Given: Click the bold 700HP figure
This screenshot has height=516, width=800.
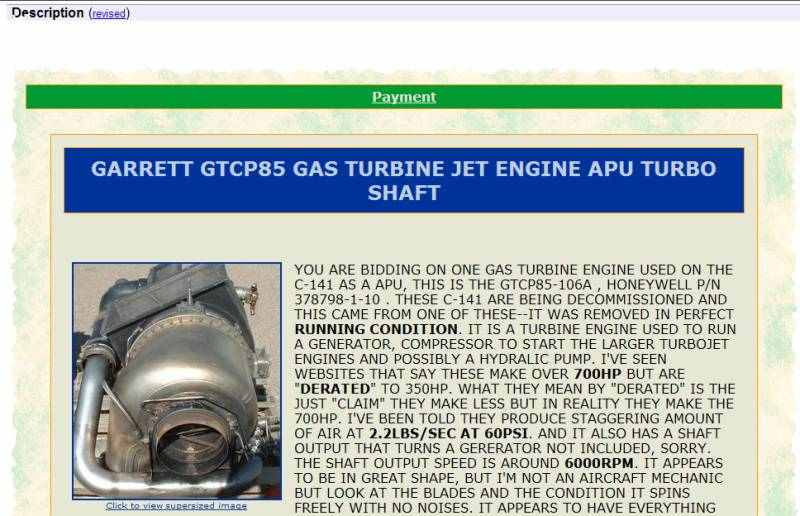Looking at the screenshot, I should [597, 374].
